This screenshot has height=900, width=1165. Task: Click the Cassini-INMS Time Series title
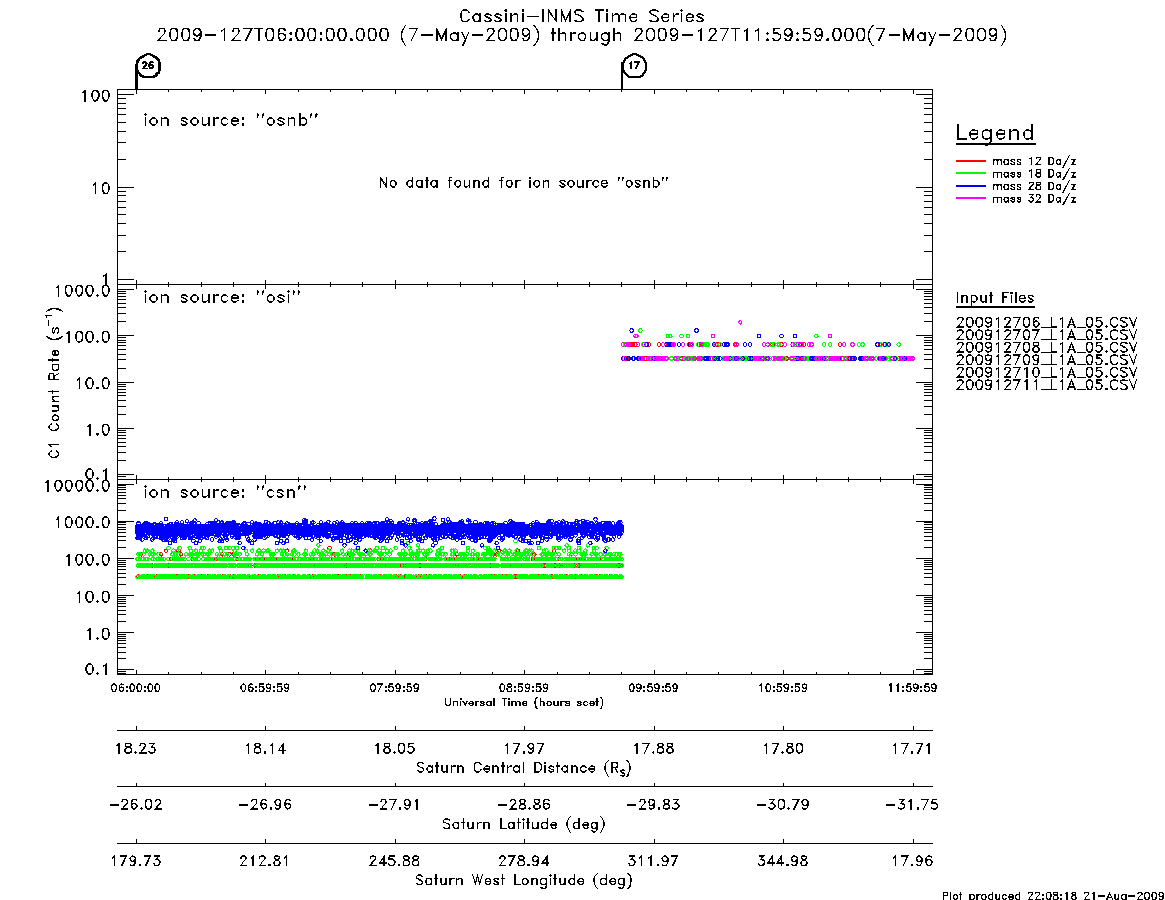point(582,16)
